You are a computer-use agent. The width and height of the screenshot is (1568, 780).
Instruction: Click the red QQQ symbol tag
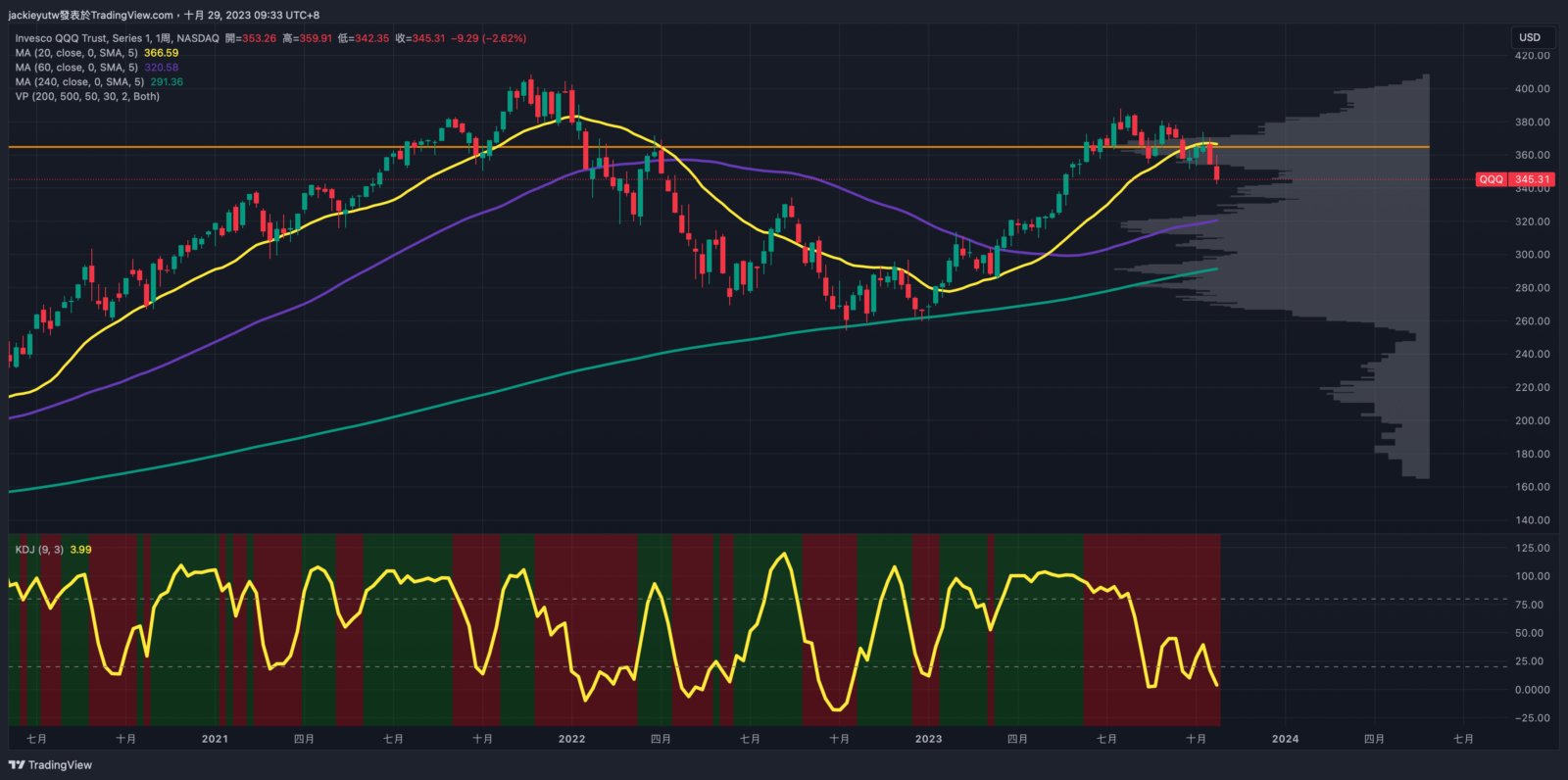1491,179
